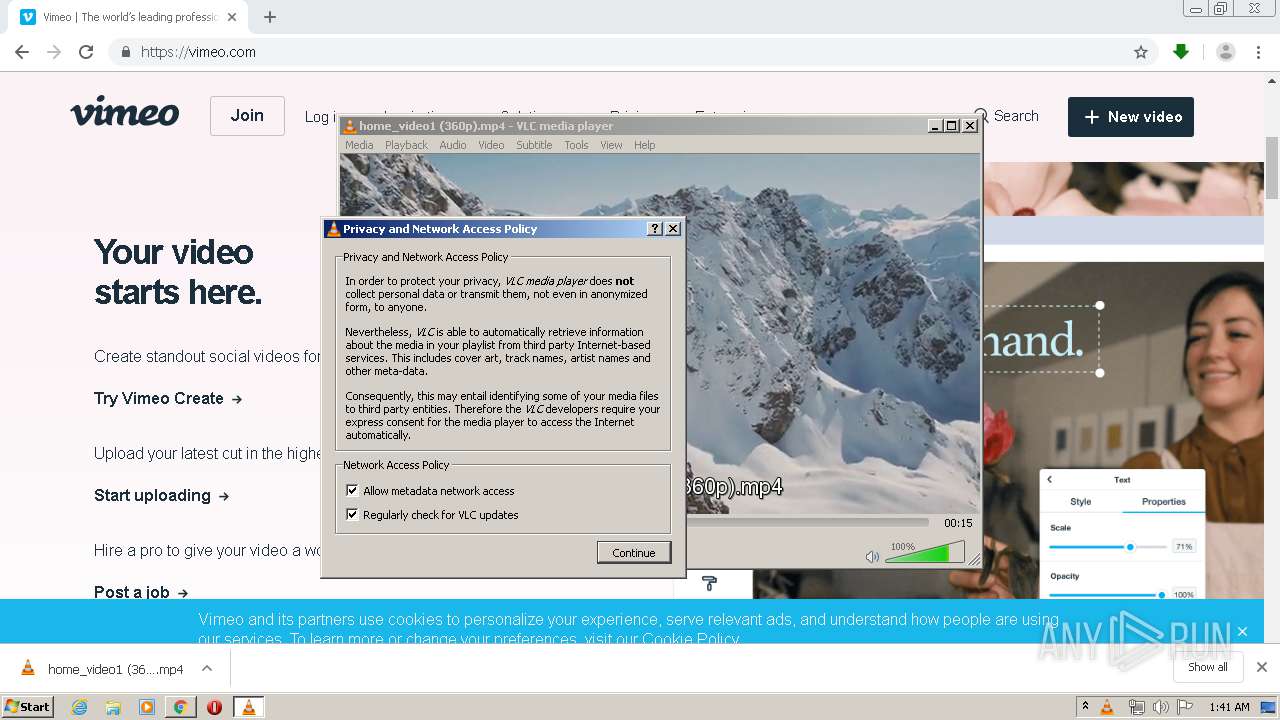This screenshot has width=1280, height=720.
Task: Open a new Chrome tab
Action: coord(270,17)
